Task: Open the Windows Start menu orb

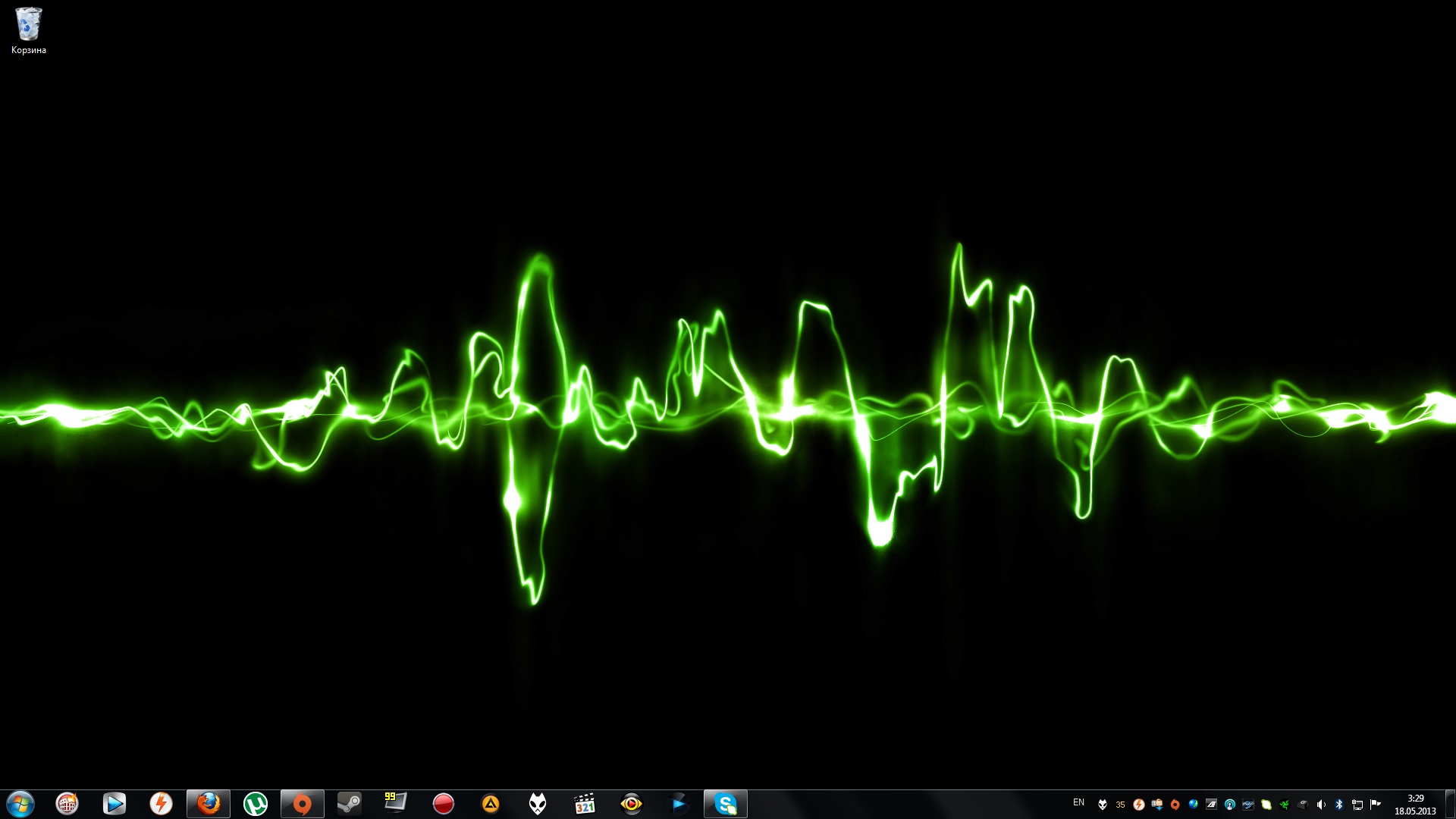Action: click(20, 804)
